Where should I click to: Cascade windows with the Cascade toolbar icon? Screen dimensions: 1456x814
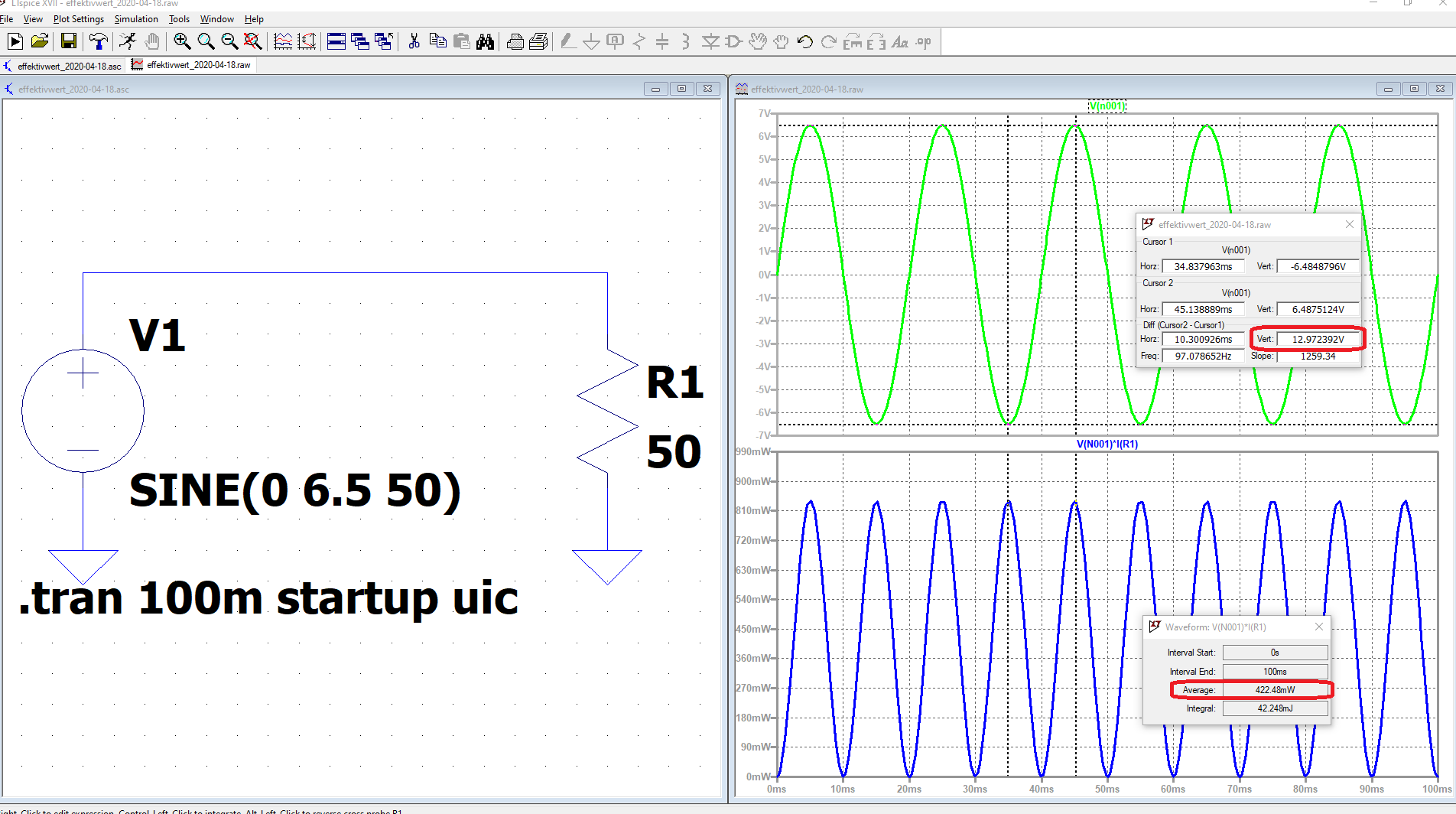(360, 41)
